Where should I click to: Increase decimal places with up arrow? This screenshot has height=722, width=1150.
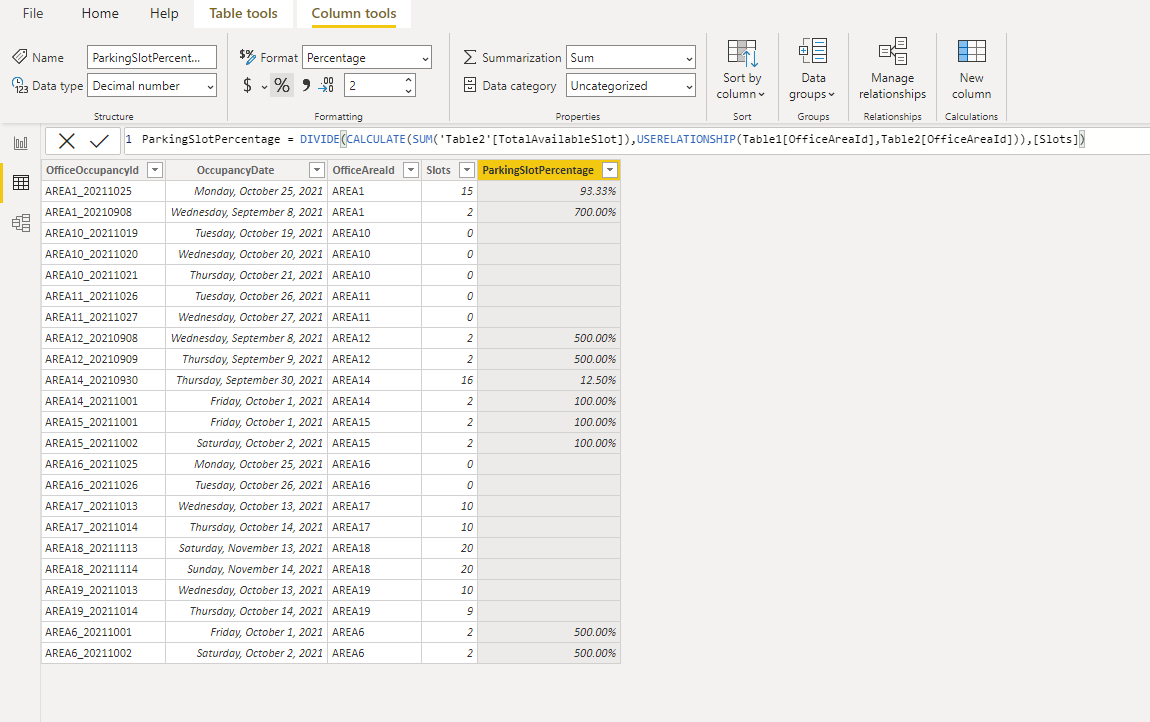[x=409, y=79]
